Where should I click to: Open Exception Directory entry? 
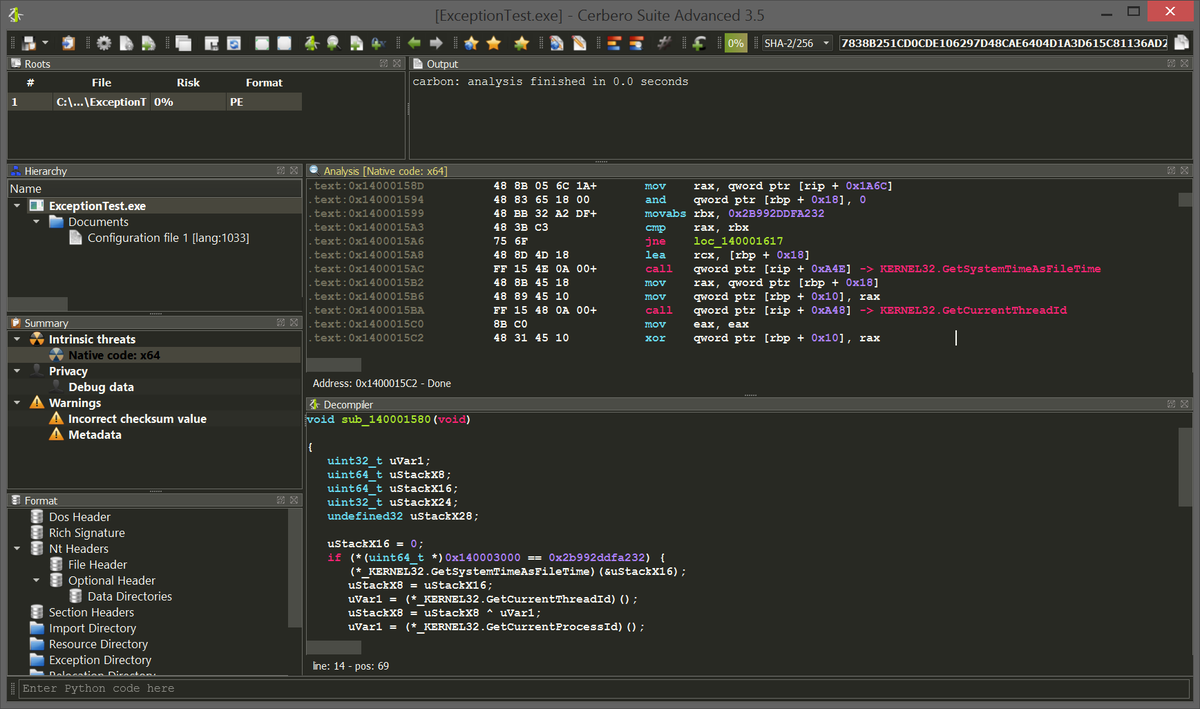[x=100, y=661]
